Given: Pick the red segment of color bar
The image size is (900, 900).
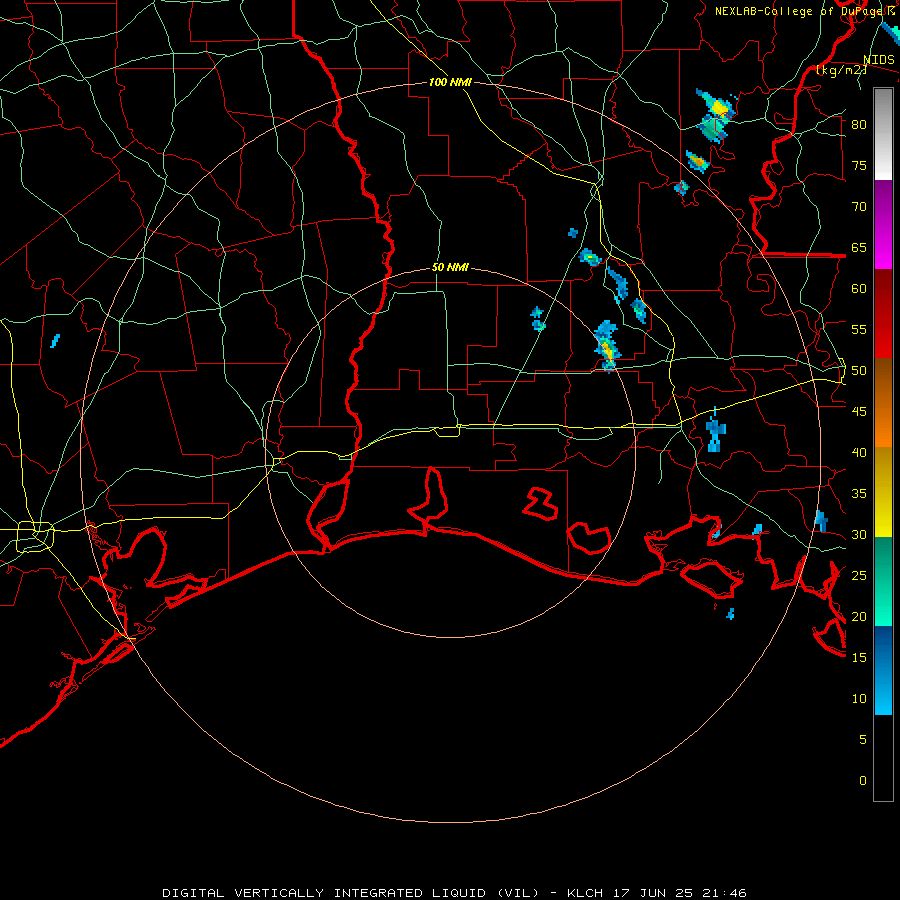Looking at the screenshot, I should [883, 314].
